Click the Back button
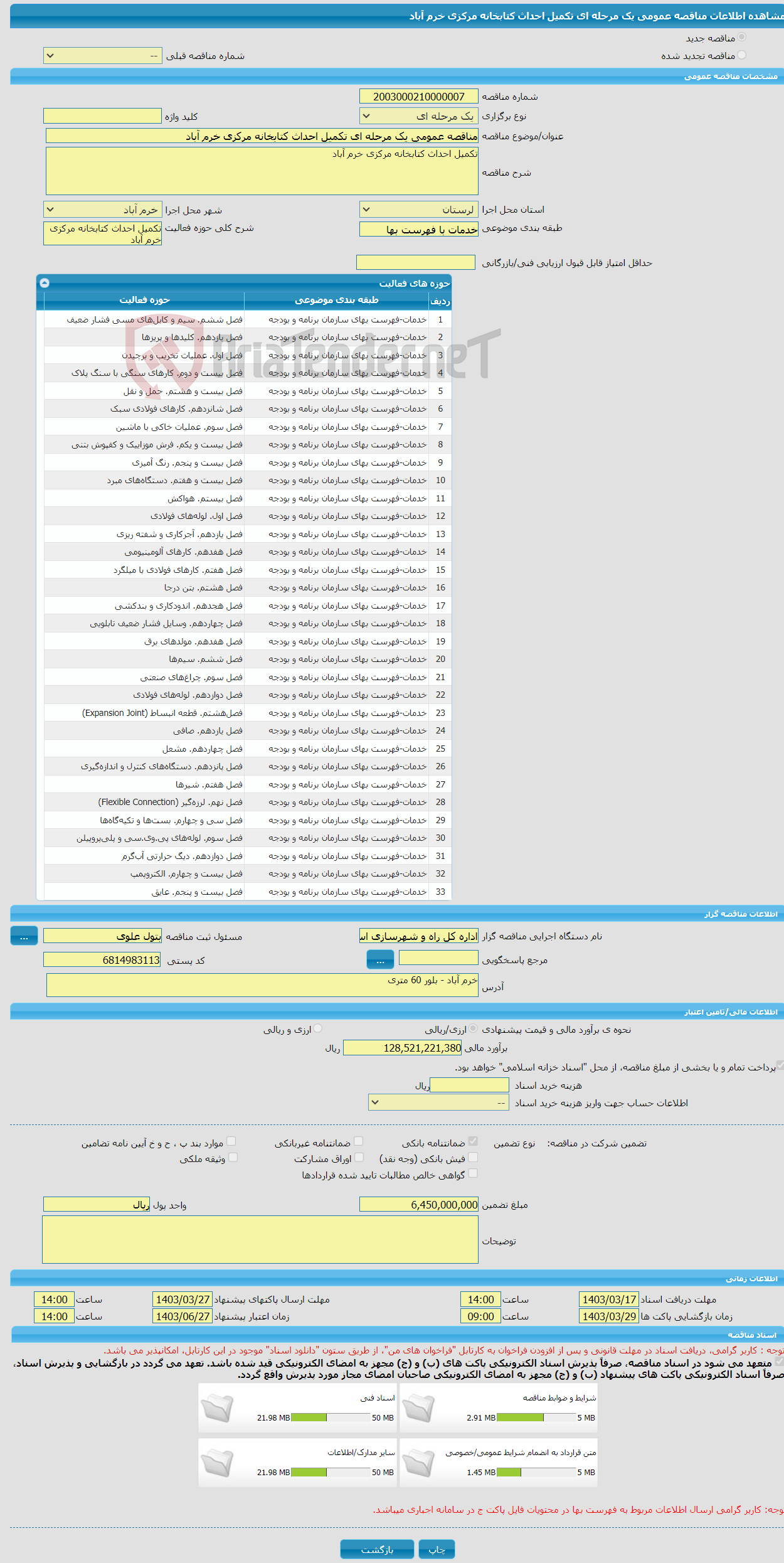The width and height of the screenshot is (784, 1563). [377, 1549]
